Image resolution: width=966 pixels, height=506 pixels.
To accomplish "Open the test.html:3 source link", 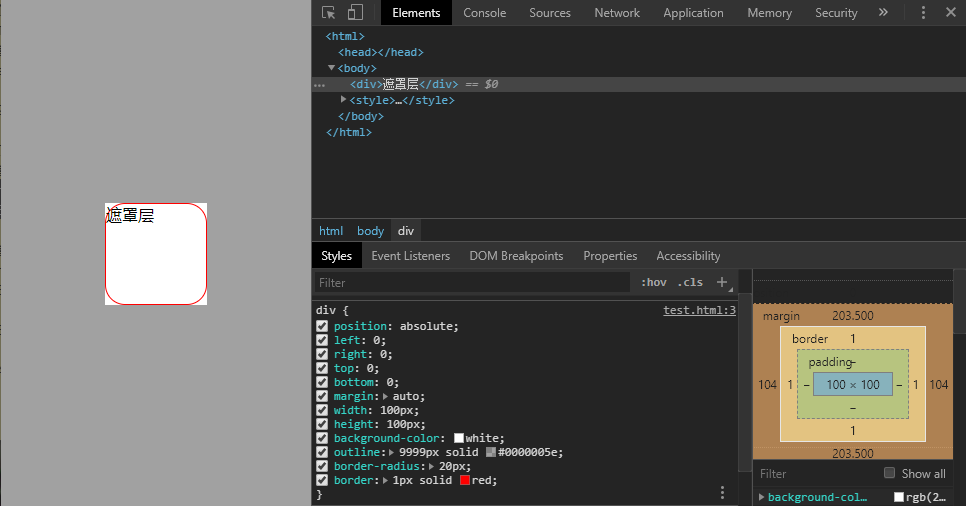I will pyautogui.click(x=699, y=310).
